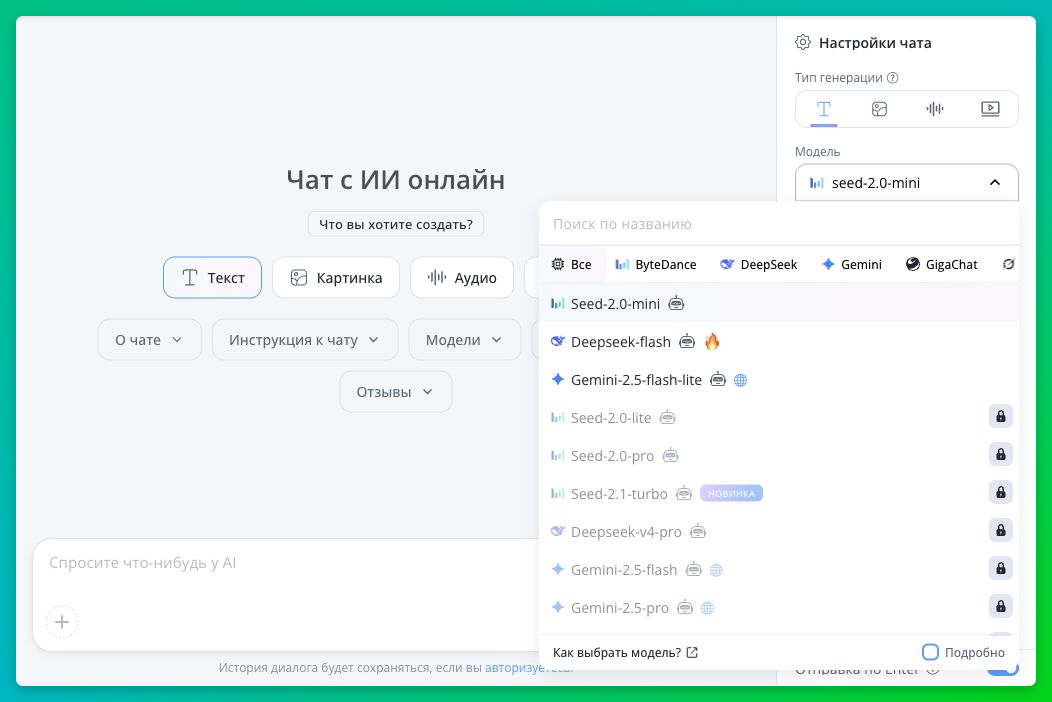The image size is (1052, 702).
Task: Click lock icon on Seed-2.1-turbo row
Action: (x=1000, y=493)
